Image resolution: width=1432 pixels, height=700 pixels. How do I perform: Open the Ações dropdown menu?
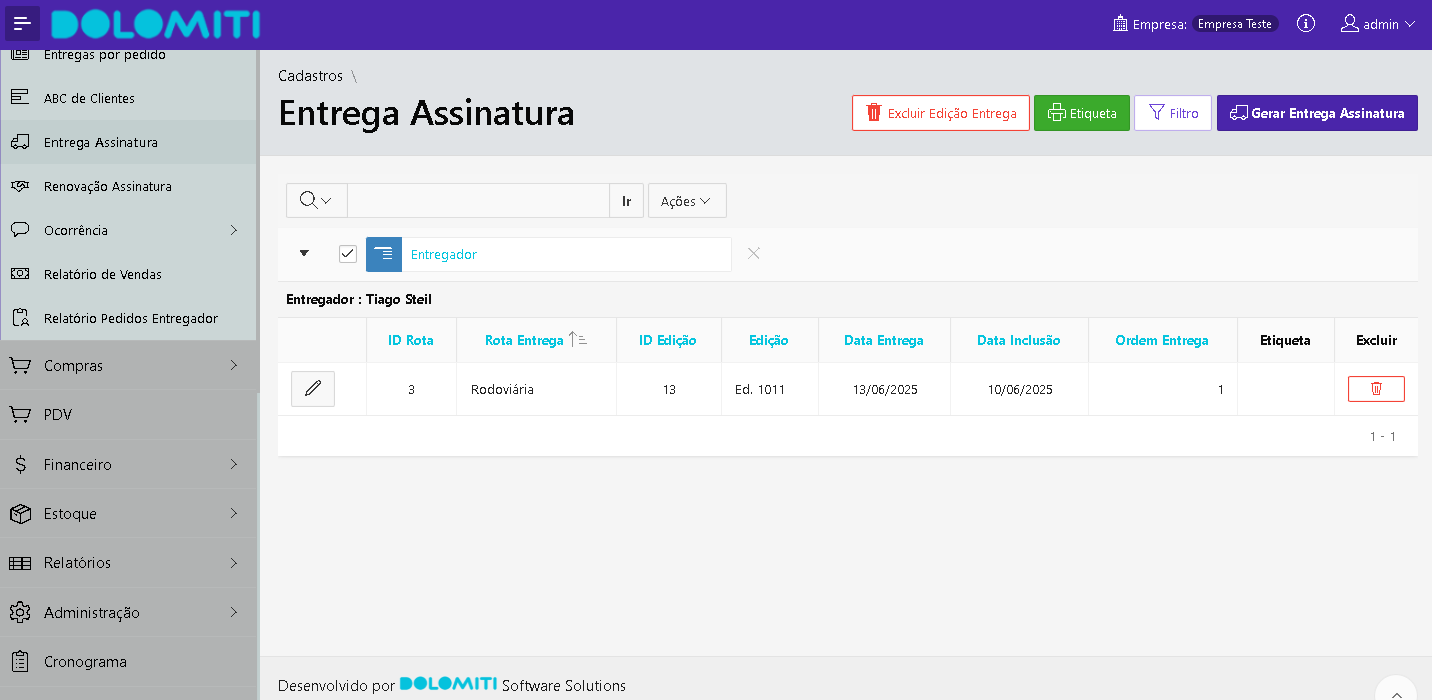686,201
